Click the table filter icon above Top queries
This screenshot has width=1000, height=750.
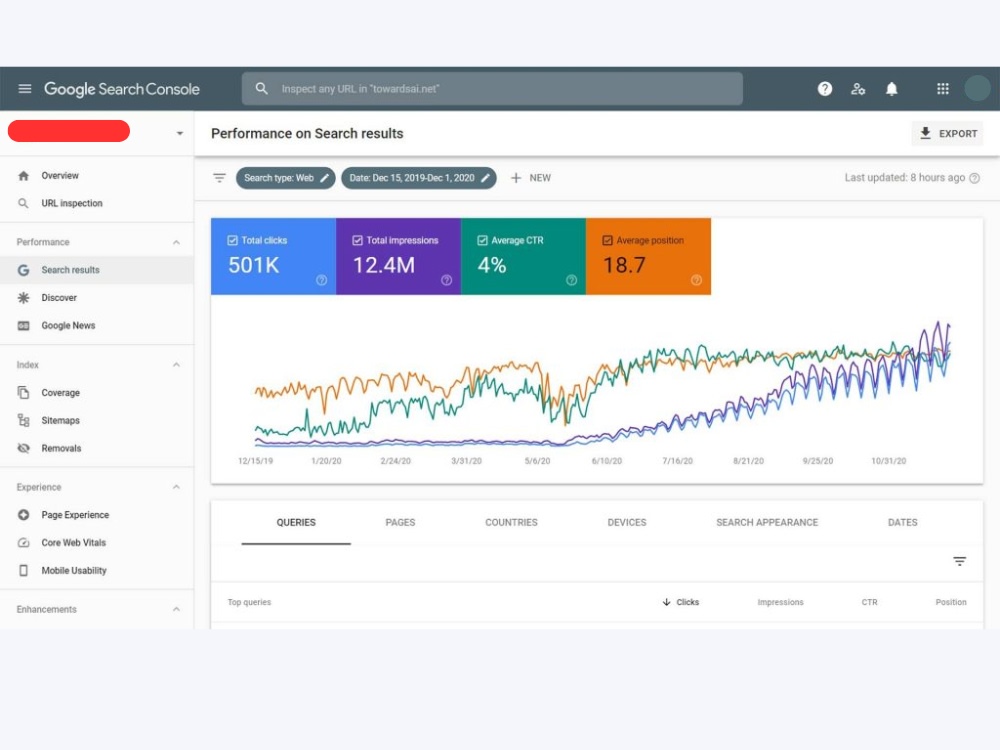pyautogui.click(x=959, y=561)
